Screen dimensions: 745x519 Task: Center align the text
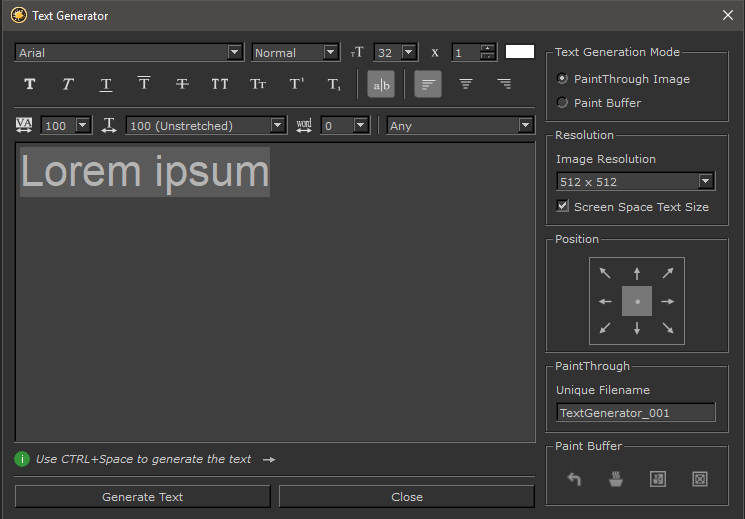coord(466,84)
